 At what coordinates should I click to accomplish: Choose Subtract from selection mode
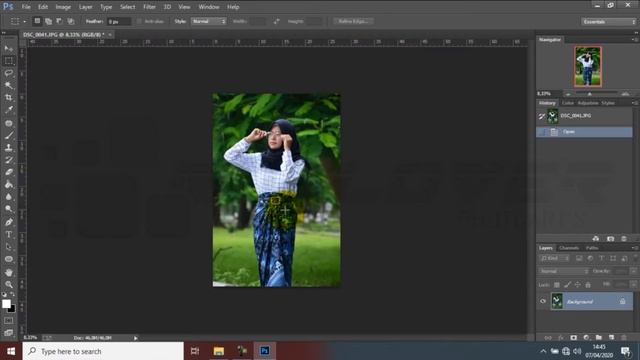(x=59, y=21)
